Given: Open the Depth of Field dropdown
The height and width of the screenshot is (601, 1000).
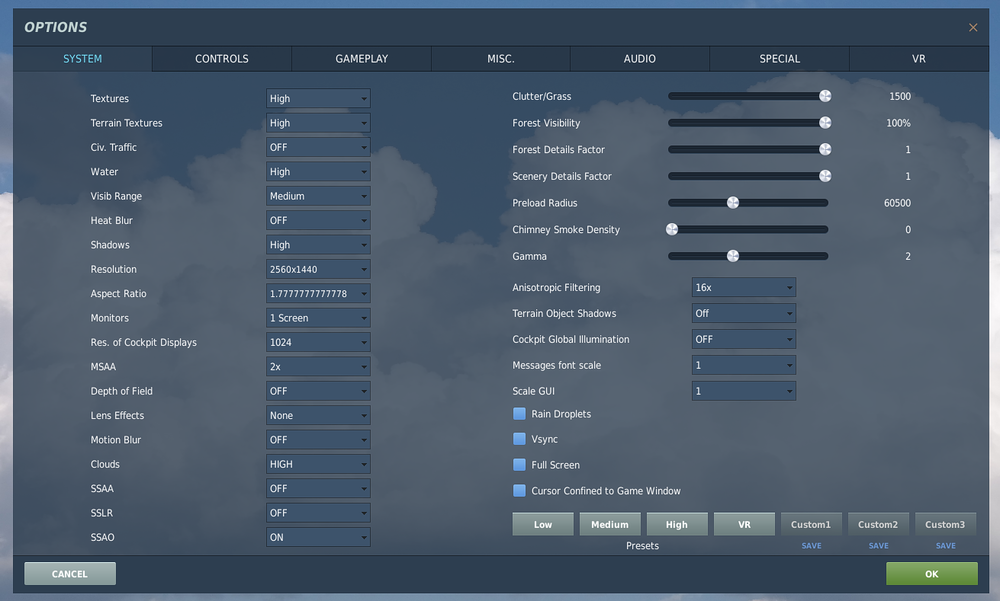Looking at the screenshot, I should click(x=318, y=391).
